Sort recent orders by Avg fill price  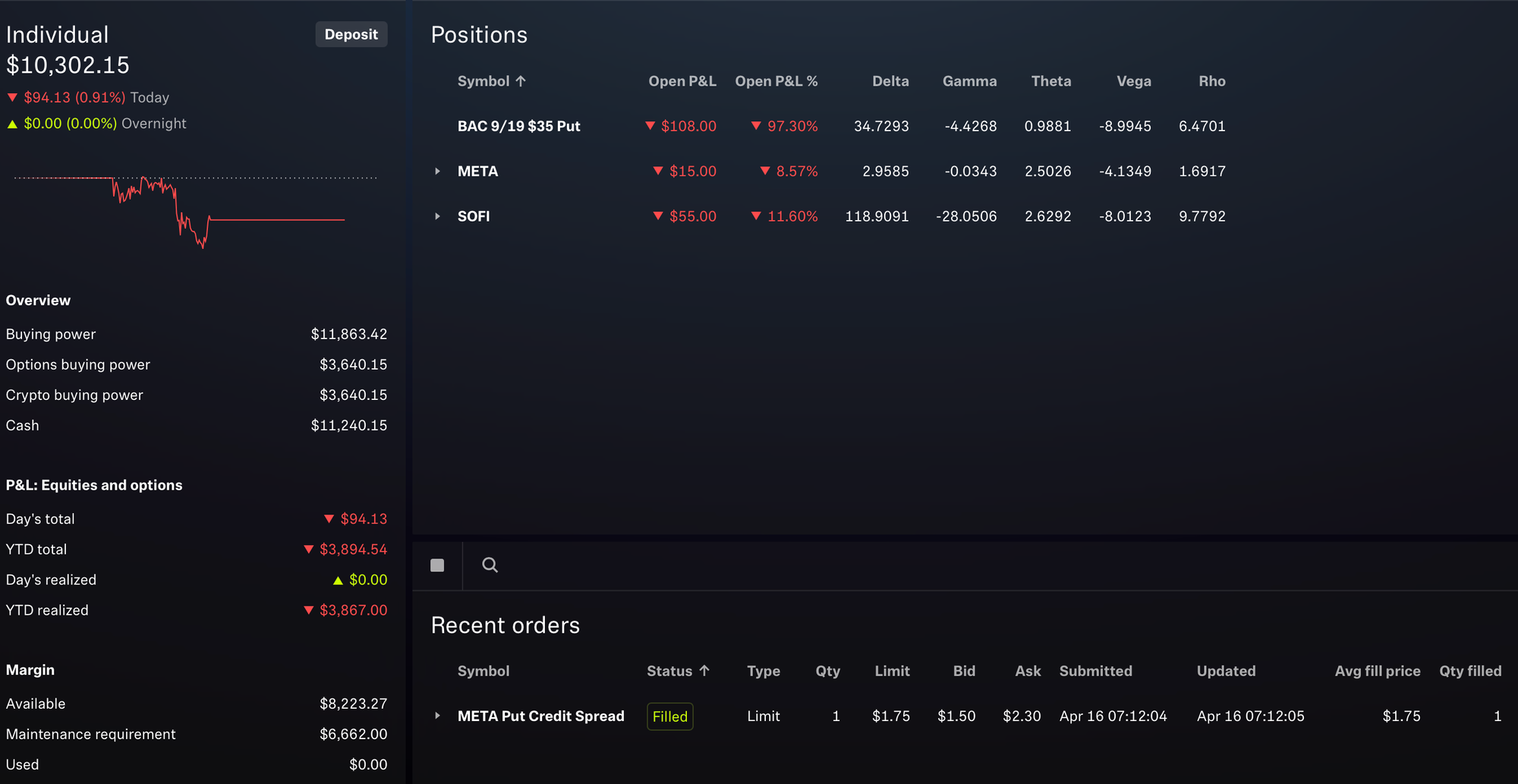(1378, 671)
